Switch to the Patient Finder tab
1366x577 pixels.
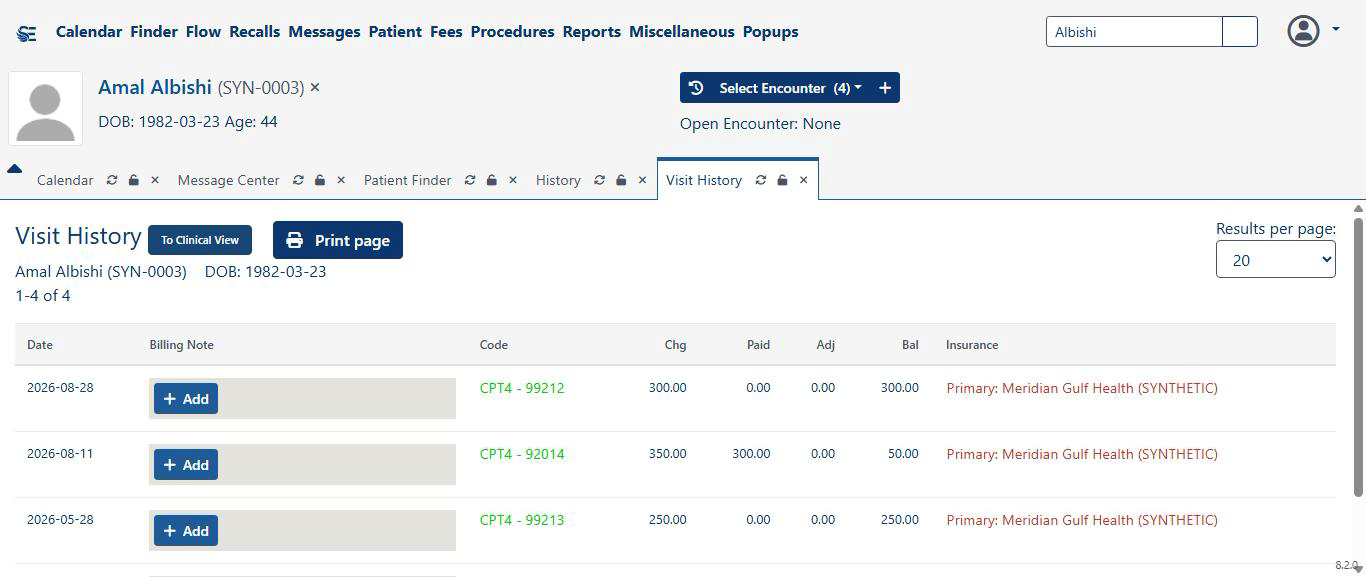[407, 180]
